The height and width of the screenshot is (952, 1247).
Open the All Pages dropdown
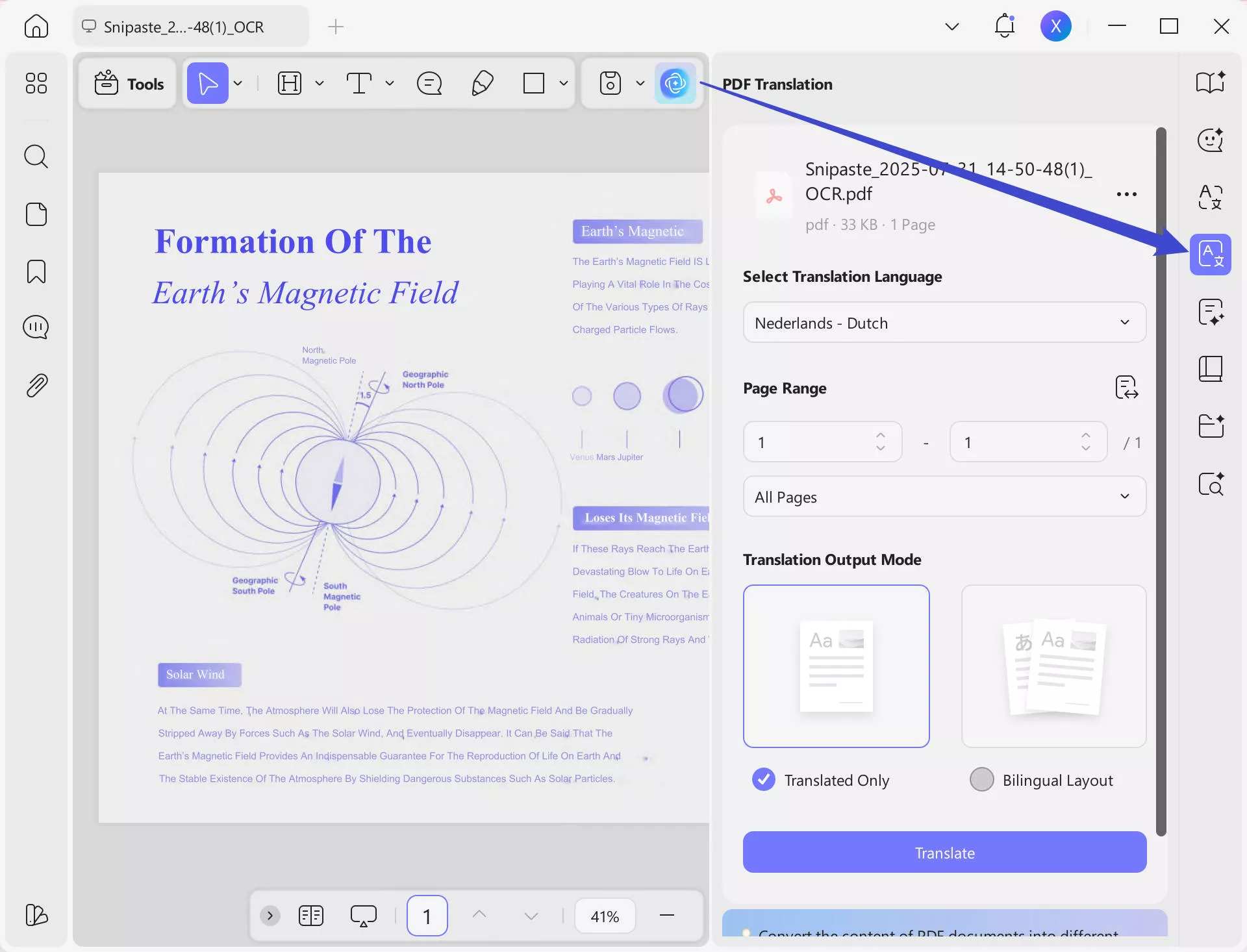point(944,497)
